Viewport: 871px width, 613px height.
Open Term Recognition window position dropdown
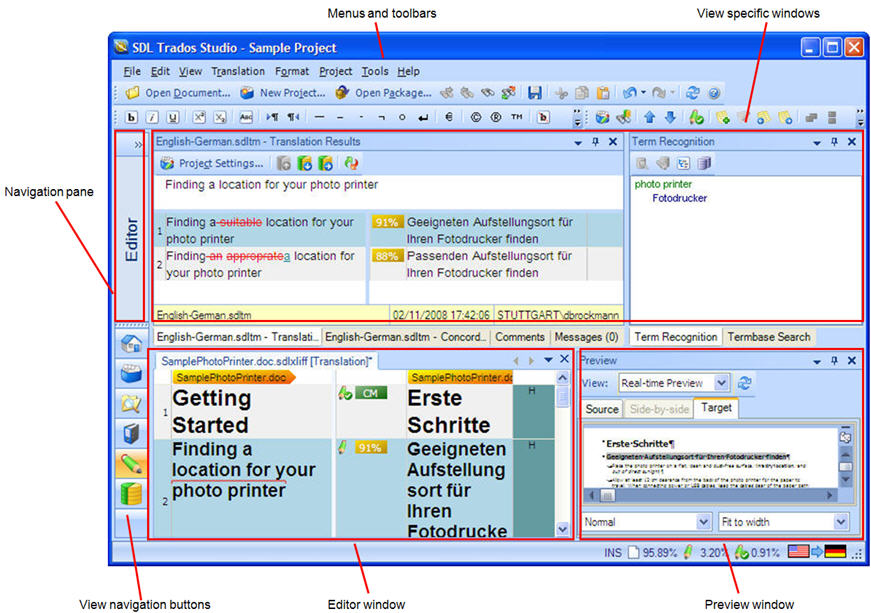pos(817,143)
